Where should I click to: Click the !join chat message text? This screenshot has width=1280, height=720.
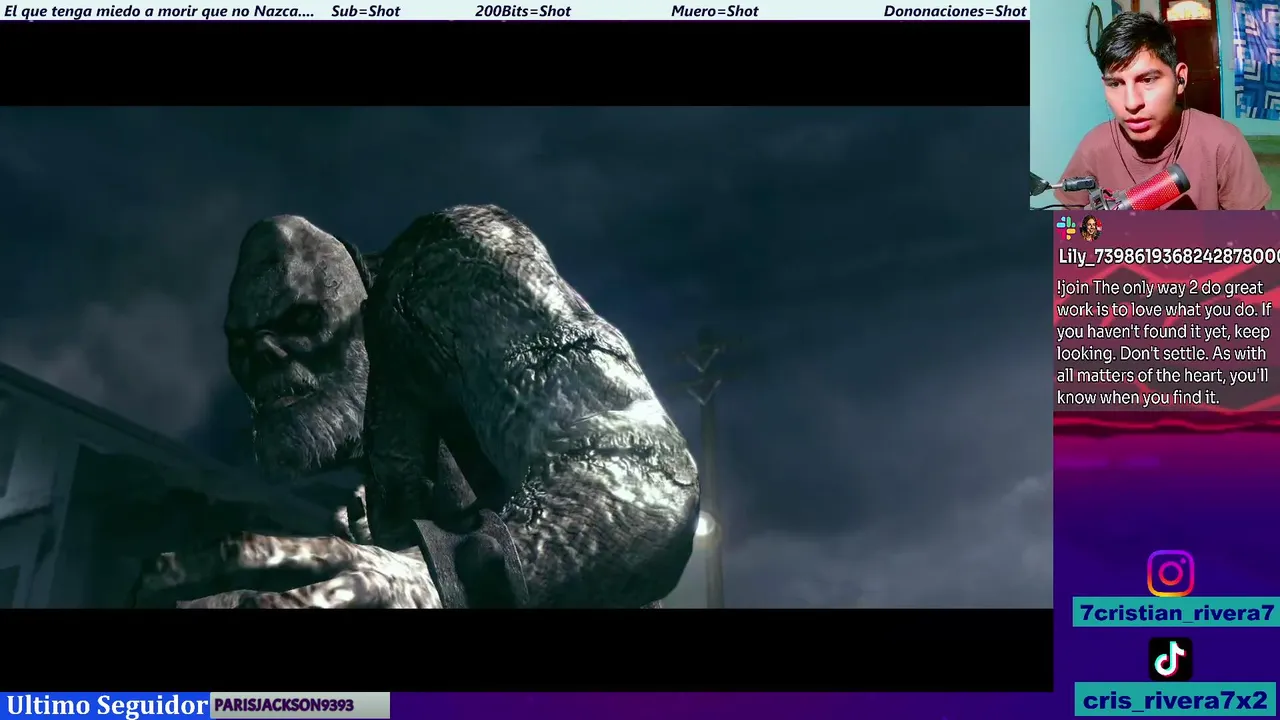[1163, 343]
